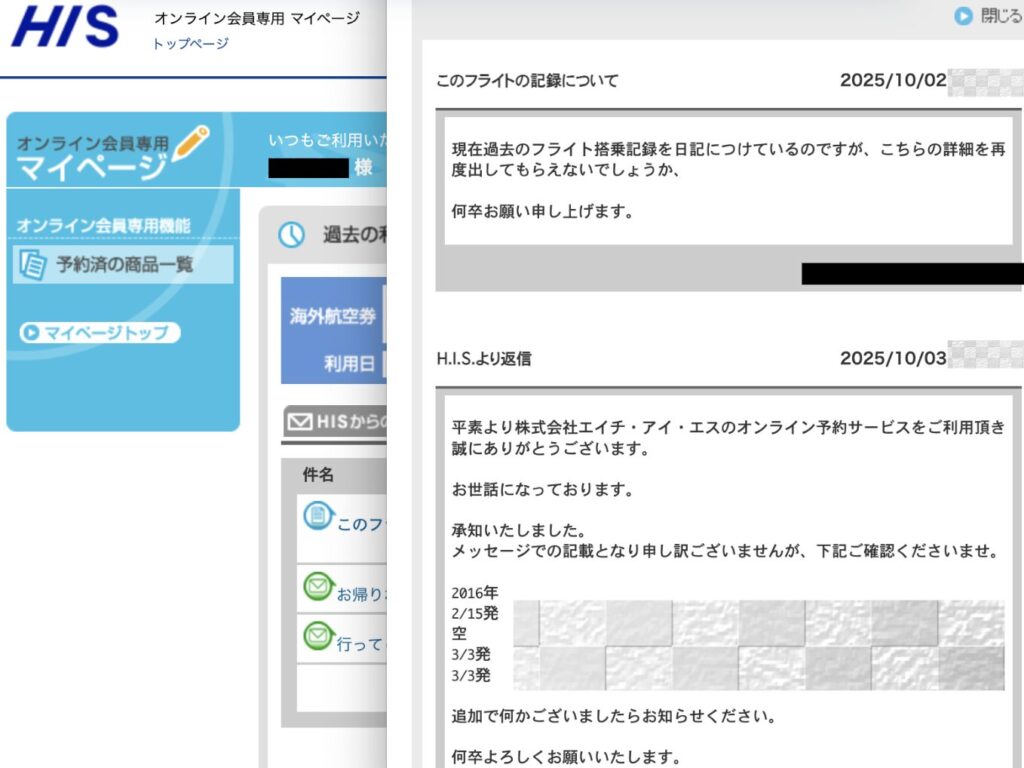Viewport: 1024px width, 768px height.
Task: Click the 利用日 label
Action: (347, 362)
